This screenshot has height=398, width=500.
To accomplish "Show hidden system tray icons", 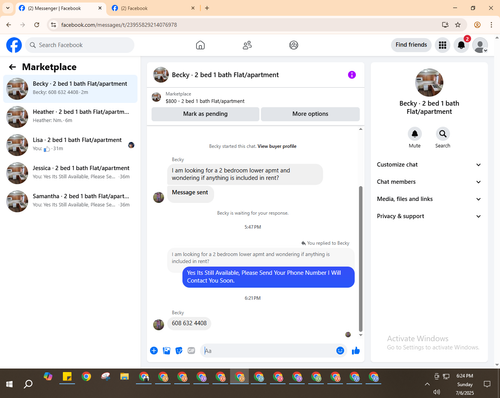I will (x=427, y=384).
